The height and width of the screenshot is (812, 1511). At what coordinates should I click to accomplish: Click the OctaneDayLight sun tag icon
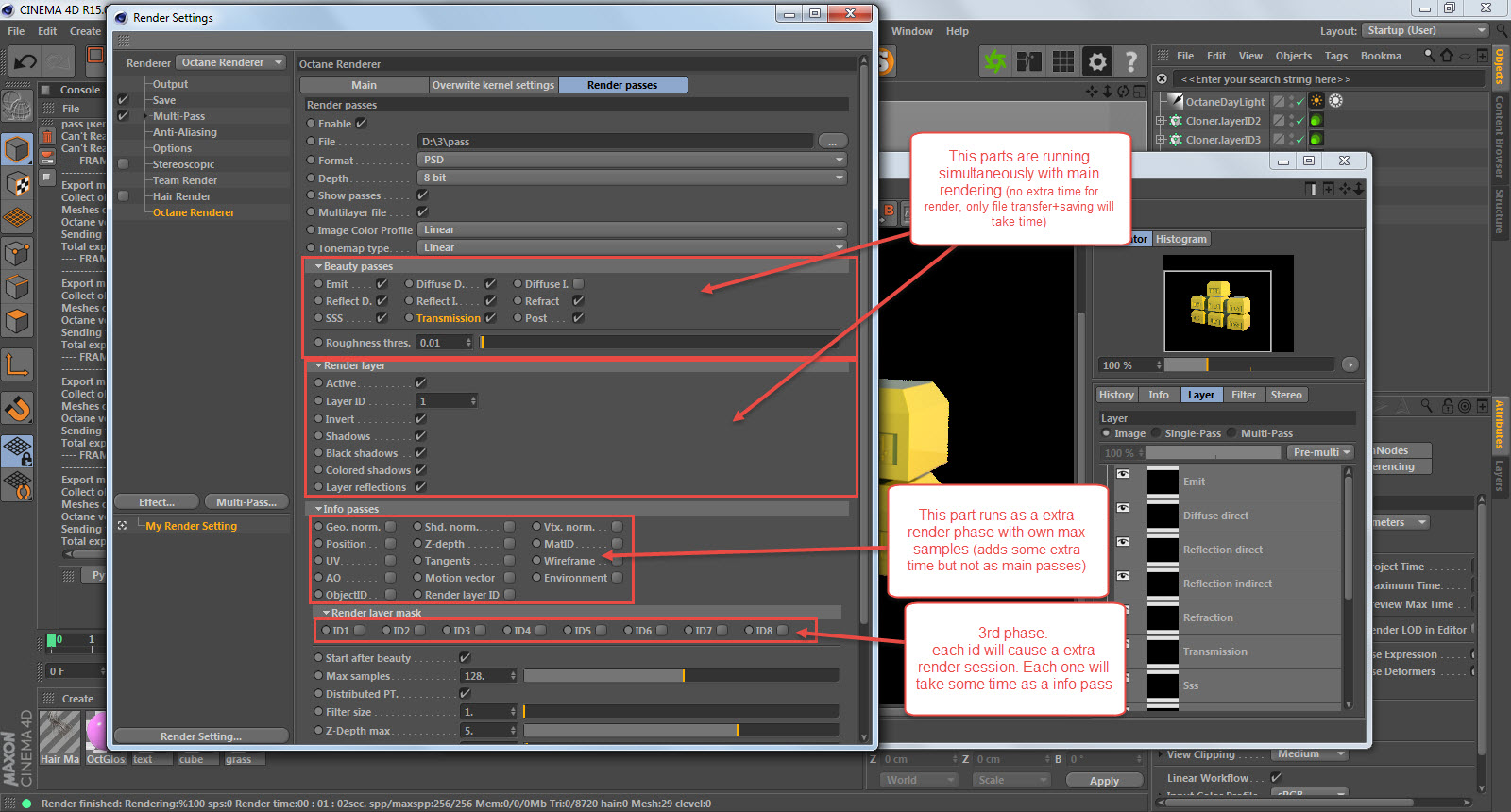(1316, 101)
